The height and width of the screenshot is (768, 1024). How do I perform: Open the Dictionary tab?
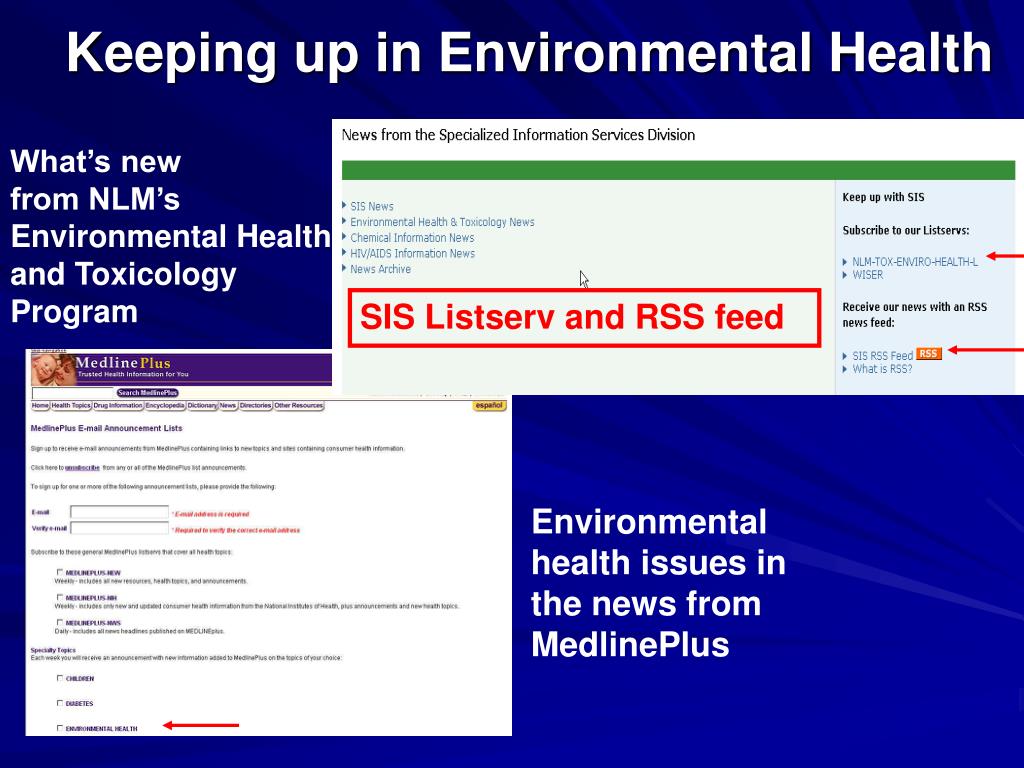[202, 406]
